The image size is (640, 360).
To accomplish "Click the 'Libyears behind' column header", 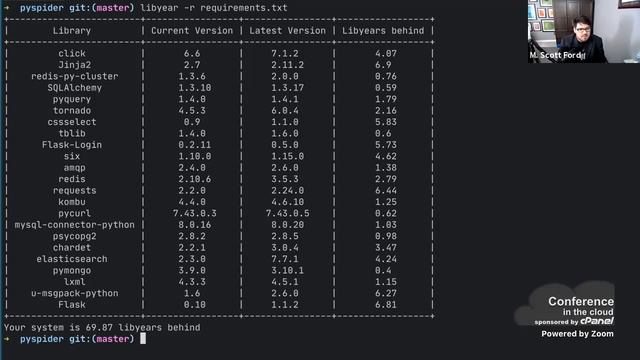I will (383, 31).
